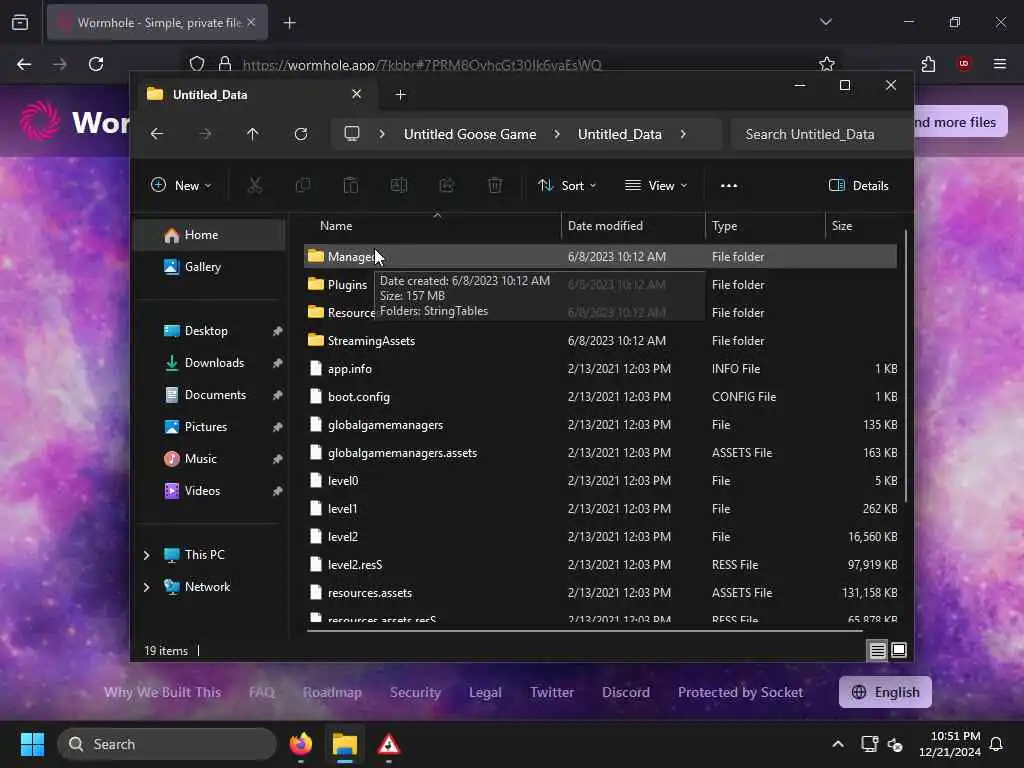Select the StreamingAssets folder
Image resolution: width=1024 pixels, height=768 pixels.
[600, 341]
